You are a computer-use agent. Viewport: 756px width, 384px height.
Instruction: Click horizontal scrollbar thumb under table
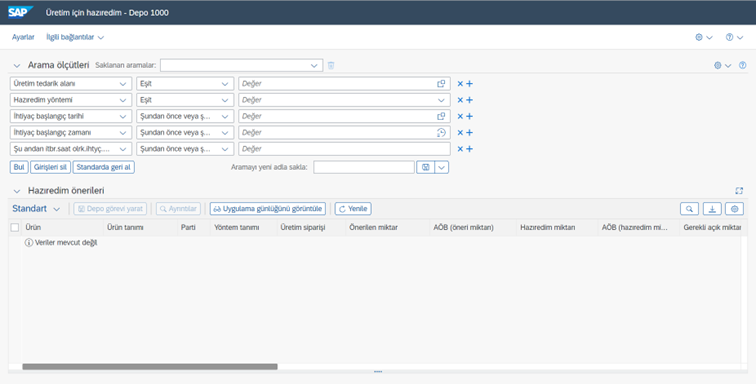[x=150, y=367]
